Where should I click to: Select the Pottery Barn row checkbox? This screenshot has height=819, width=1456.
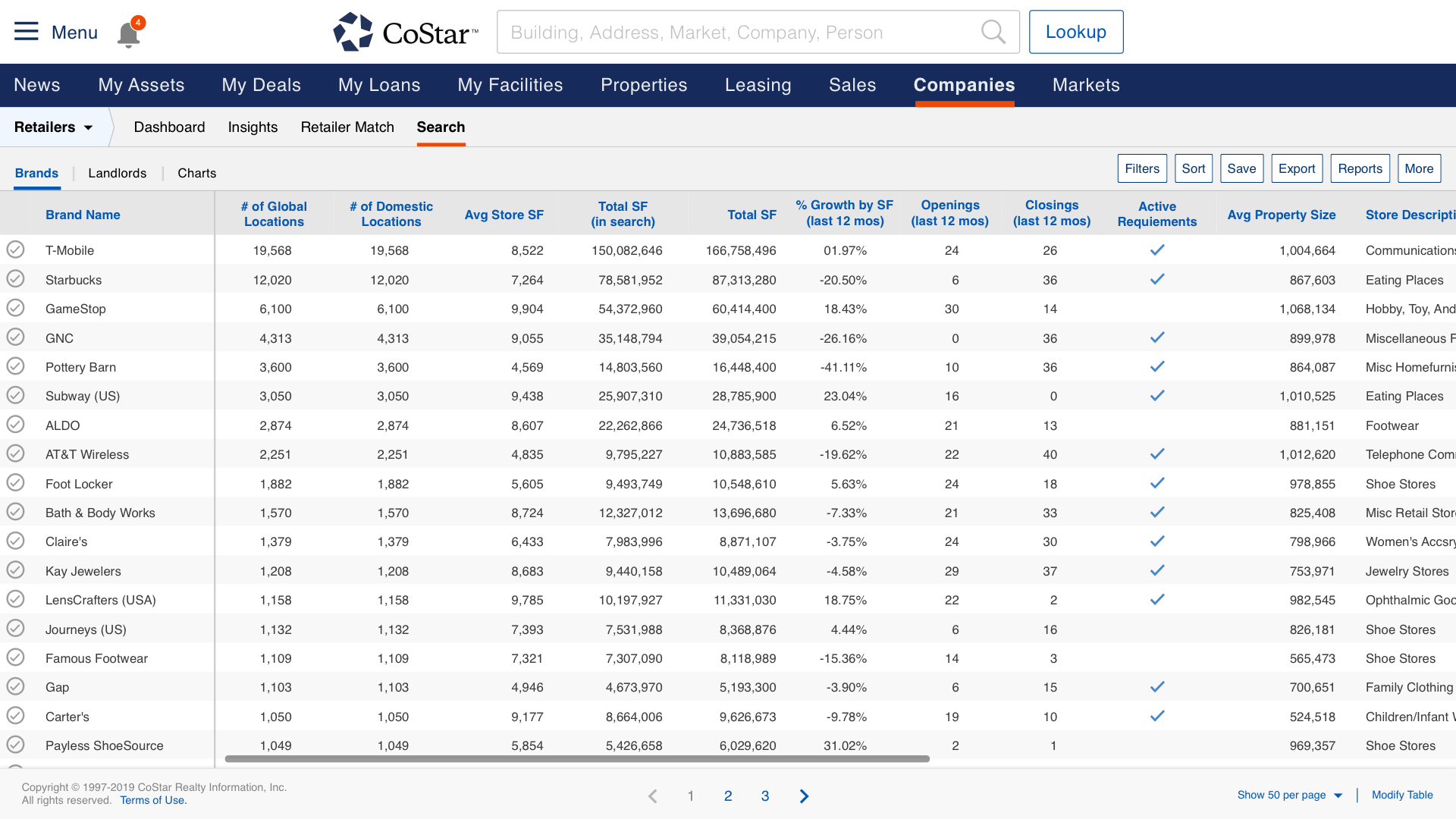pos(15,366)
